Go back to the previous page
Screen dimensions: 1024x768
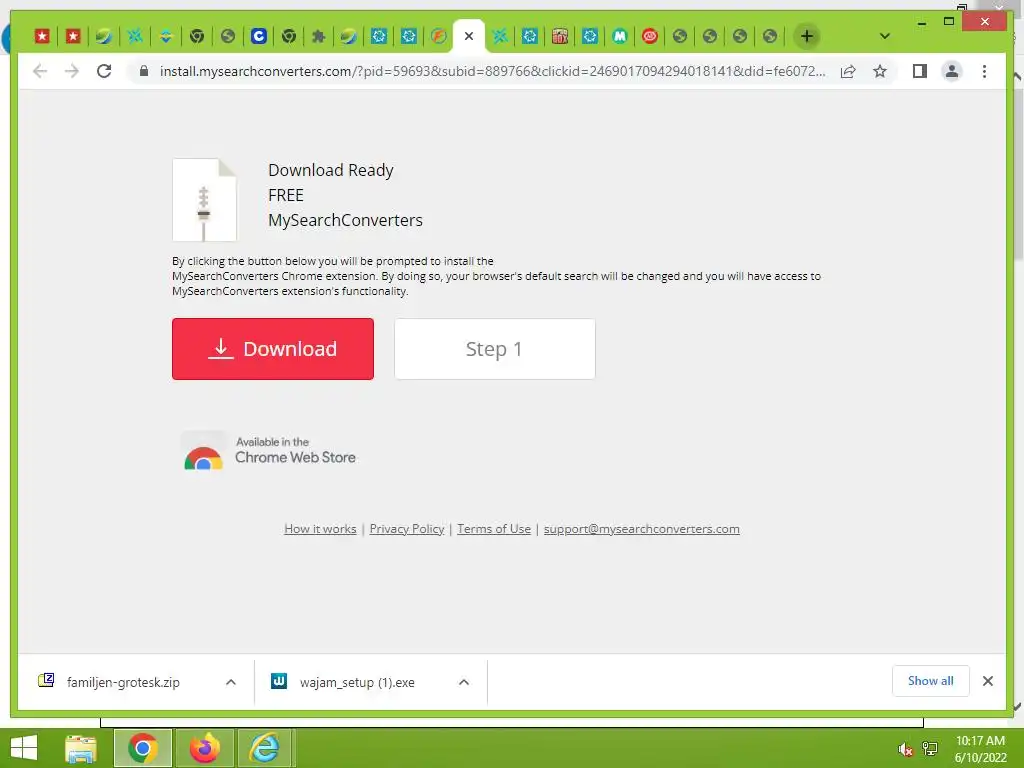40,71
